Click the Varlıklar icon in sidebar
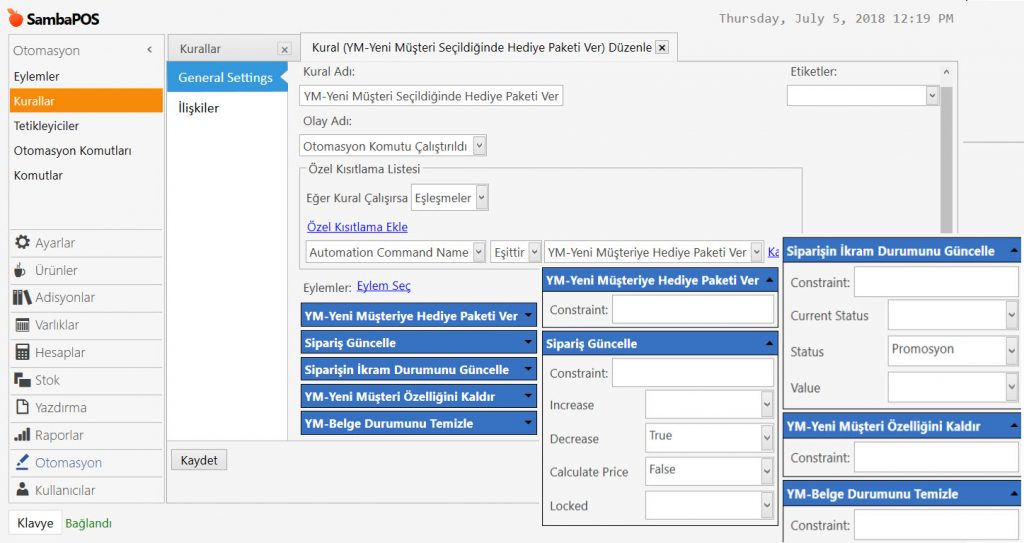This screenshot has width=1024, height=543. click(21, 325)
